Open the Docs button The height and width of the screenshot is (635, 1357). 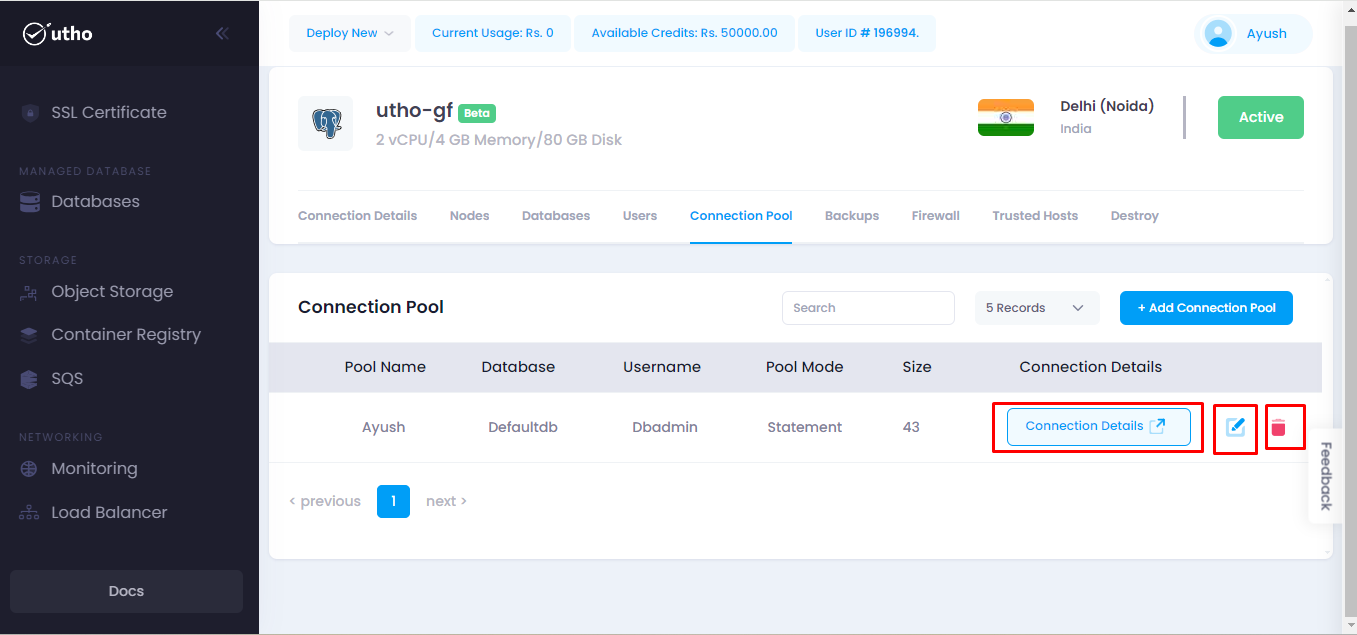point(126,591)
